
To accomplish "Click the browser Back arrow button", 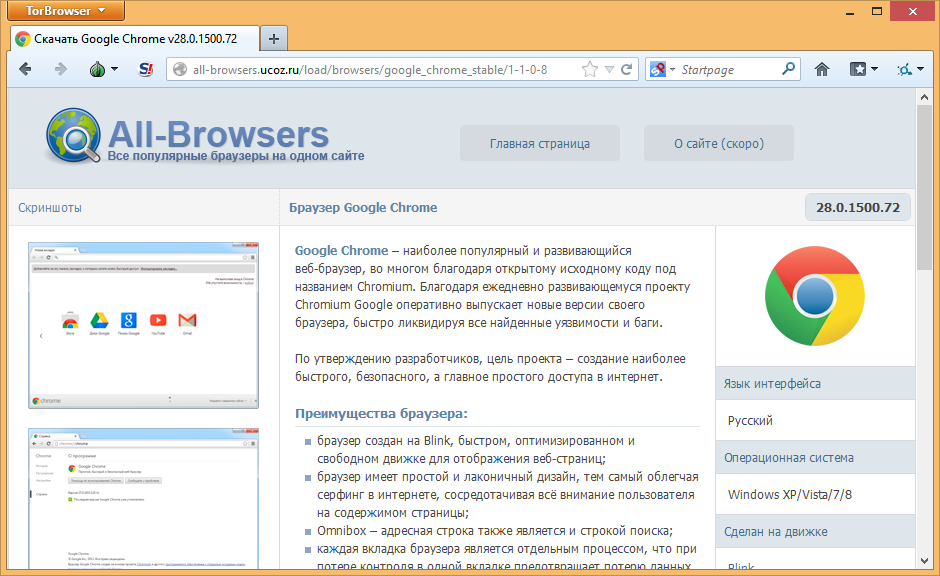I will pos(25,69).
